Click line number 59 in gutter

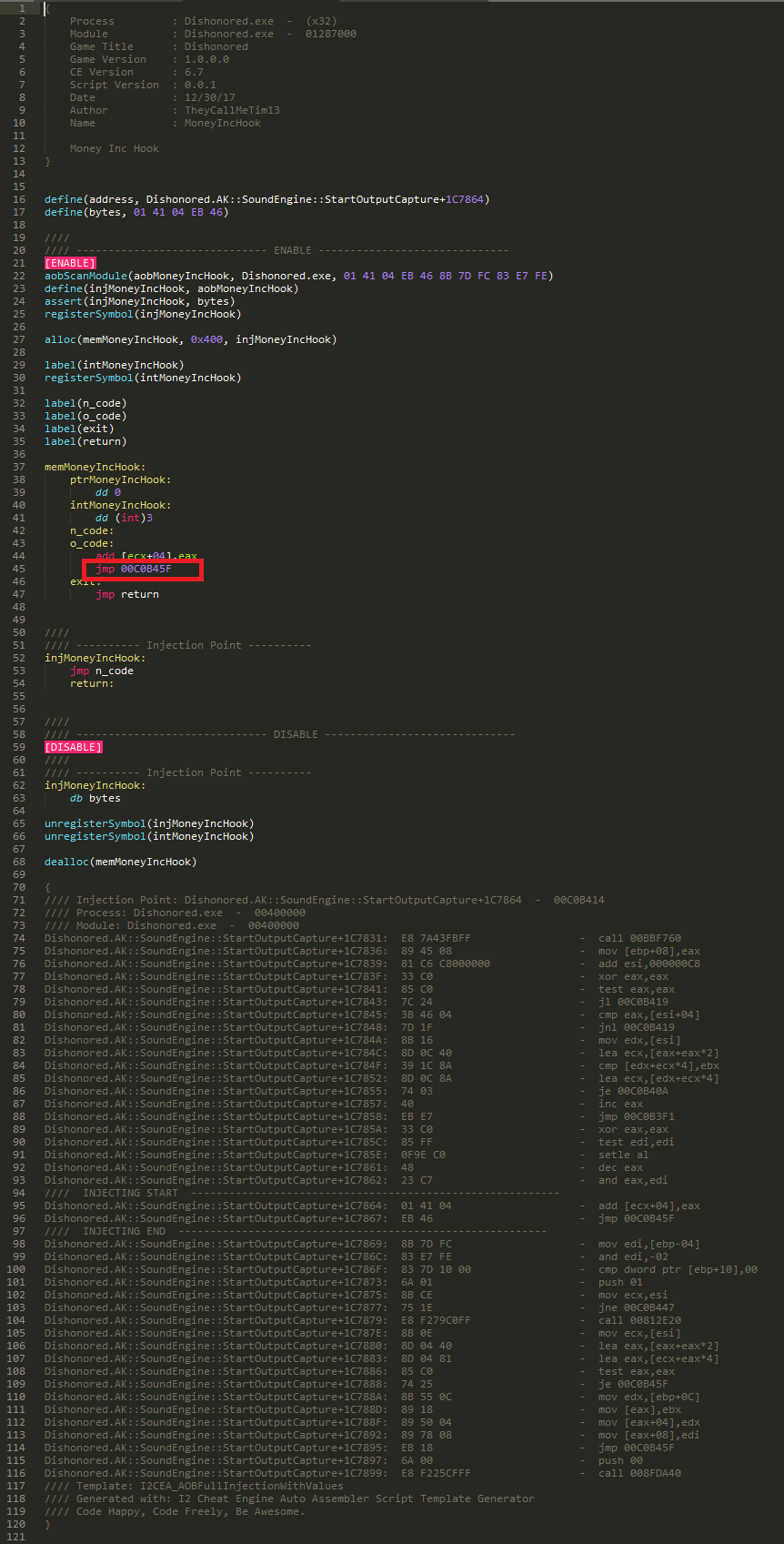coord(19,747)
